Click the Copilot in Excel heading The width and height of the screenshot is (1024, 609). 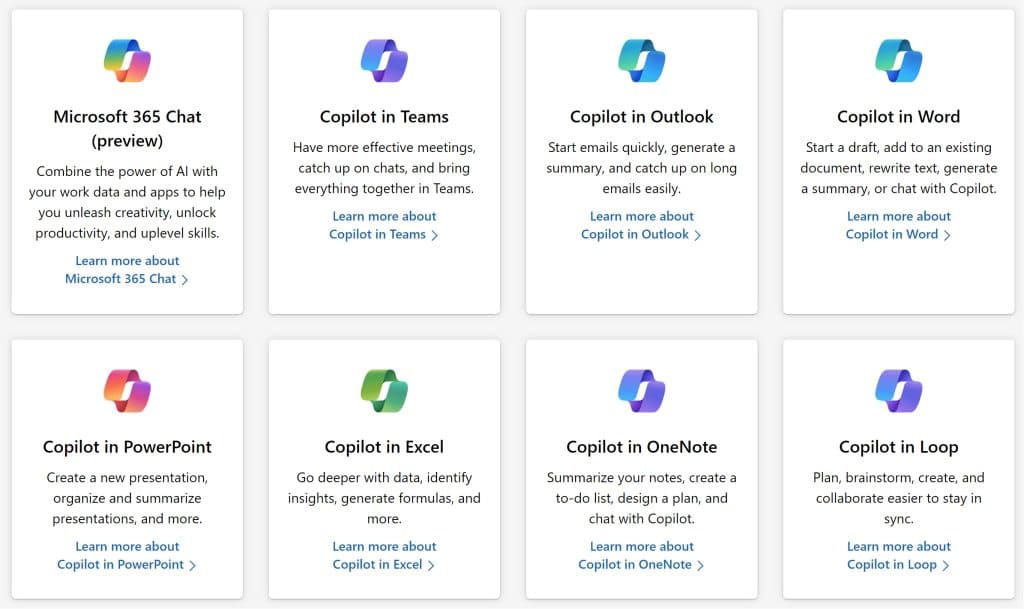point(384,447)
